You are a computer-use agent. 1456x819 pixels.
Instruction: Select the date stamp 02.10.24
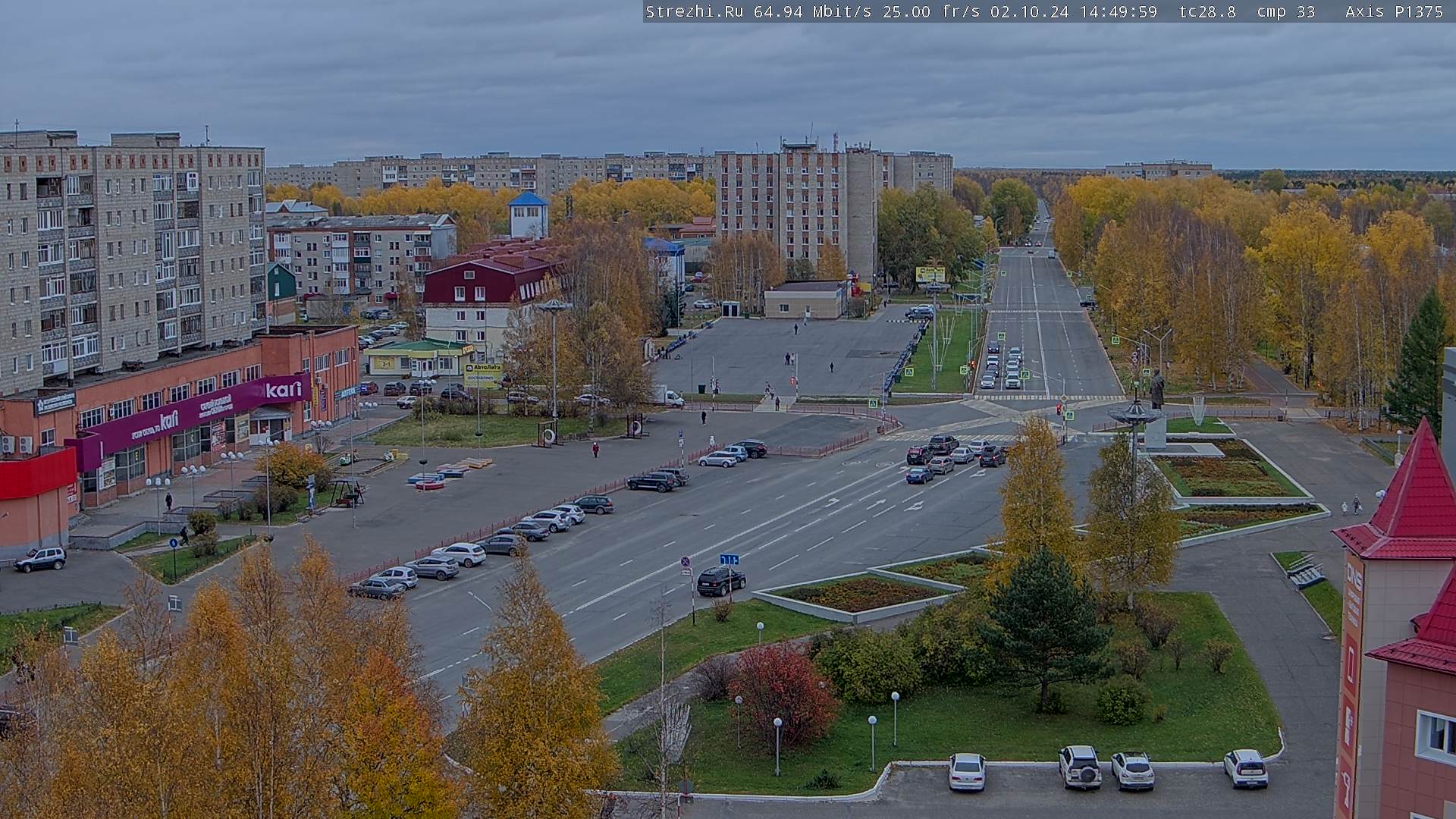click(x=1029, y=11)
